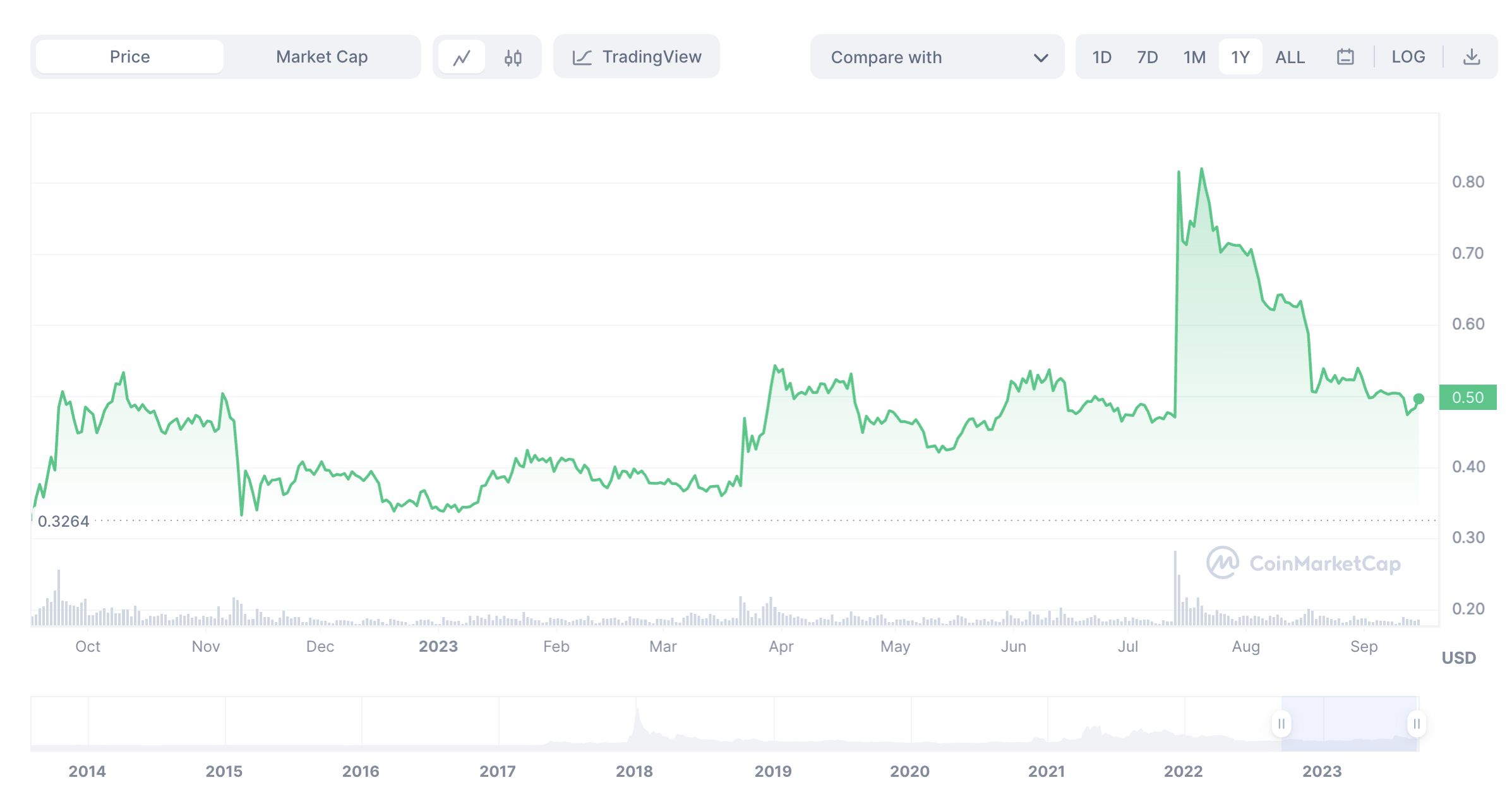Open the Compare with dropdown
Viewport: 1512px width, 792px height.
[937, 57]
